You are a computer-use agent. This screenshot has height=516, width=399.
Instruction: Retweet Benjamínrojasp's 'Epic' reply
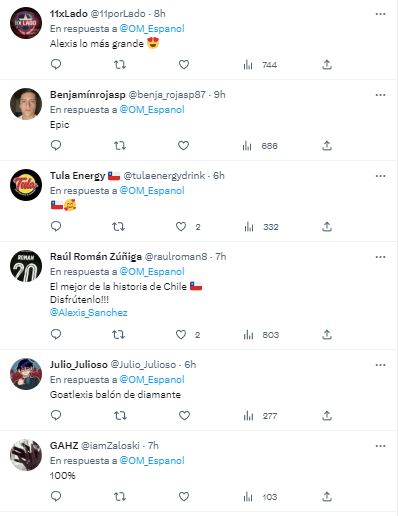click(120, 145)
